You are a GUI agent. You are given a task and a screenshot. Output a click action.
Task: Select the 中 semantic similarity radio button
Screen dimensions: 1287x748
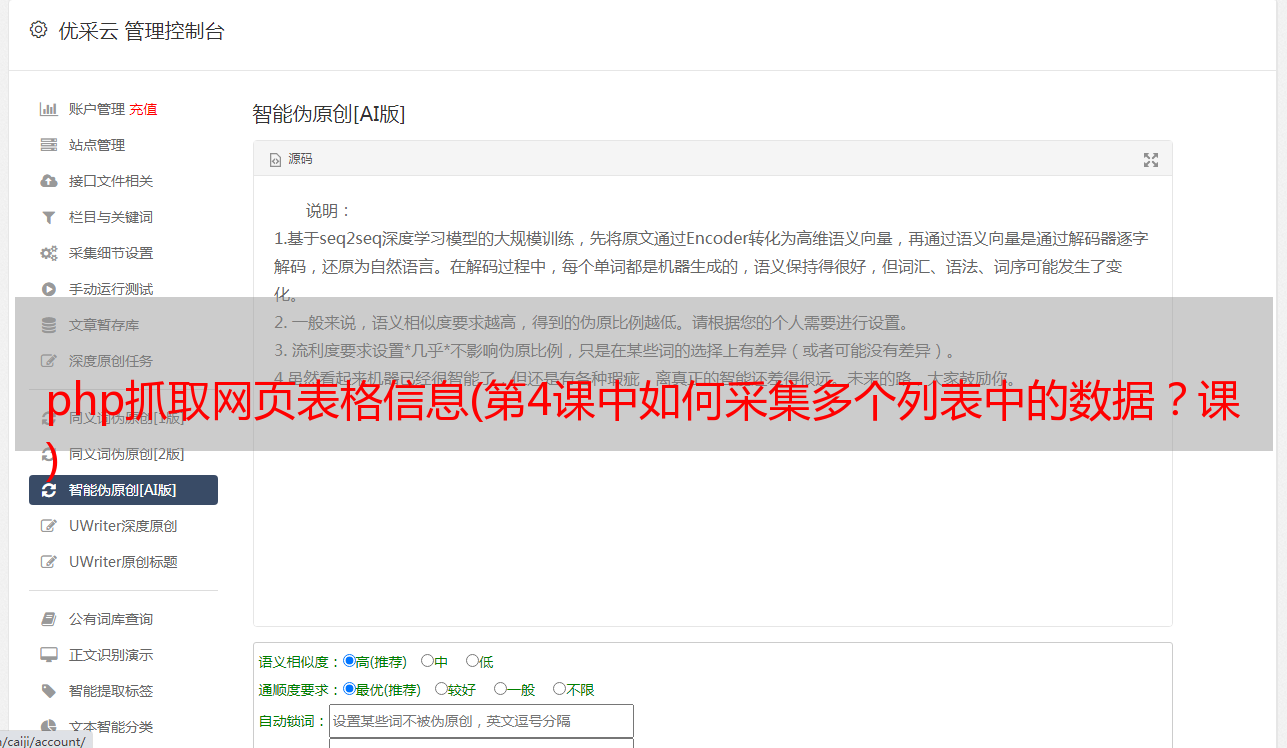click(428, 661)
